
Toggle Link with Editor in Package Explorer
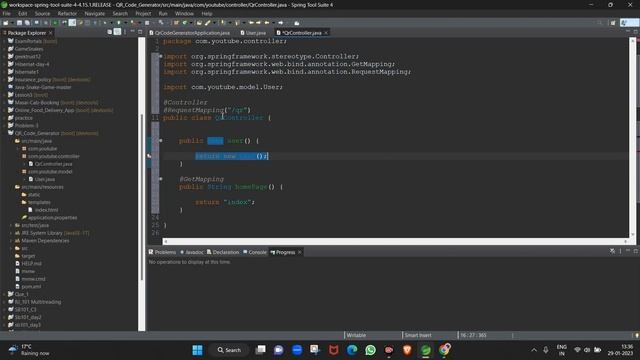tap(117, 32)
